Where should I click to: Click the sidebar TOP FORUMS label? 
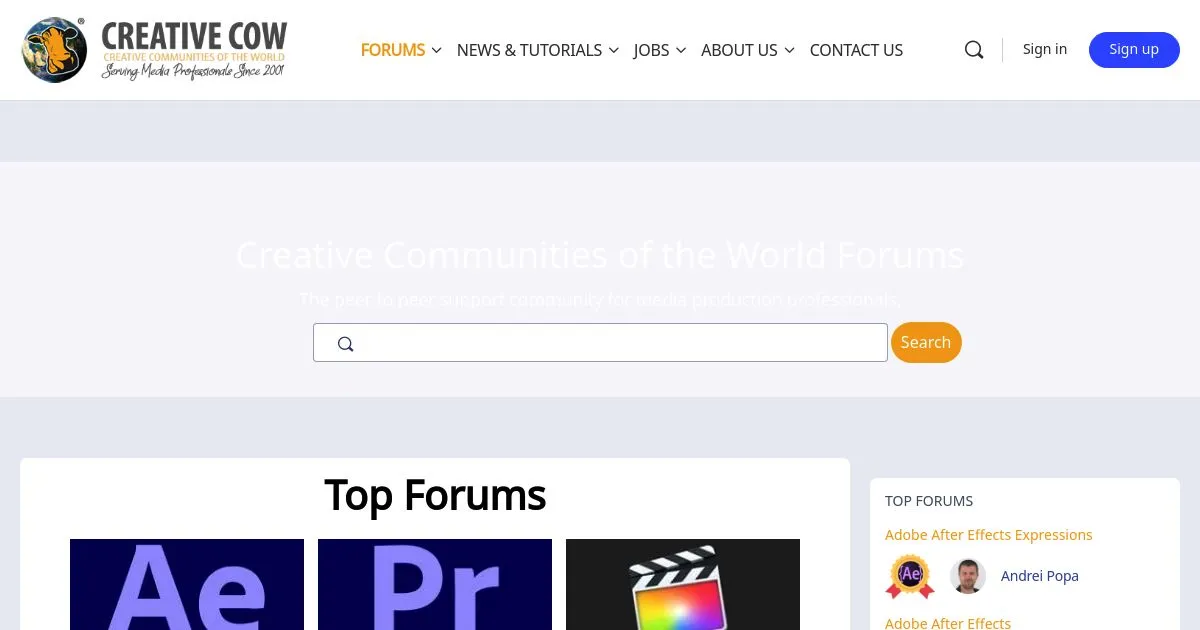point(929,501)
